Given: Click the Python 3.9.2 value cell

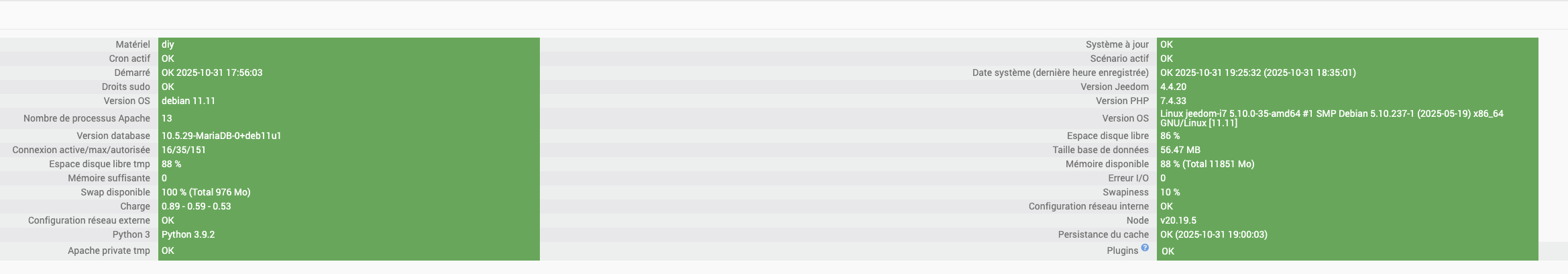Looking at the screenshot, I should [188, 234].
